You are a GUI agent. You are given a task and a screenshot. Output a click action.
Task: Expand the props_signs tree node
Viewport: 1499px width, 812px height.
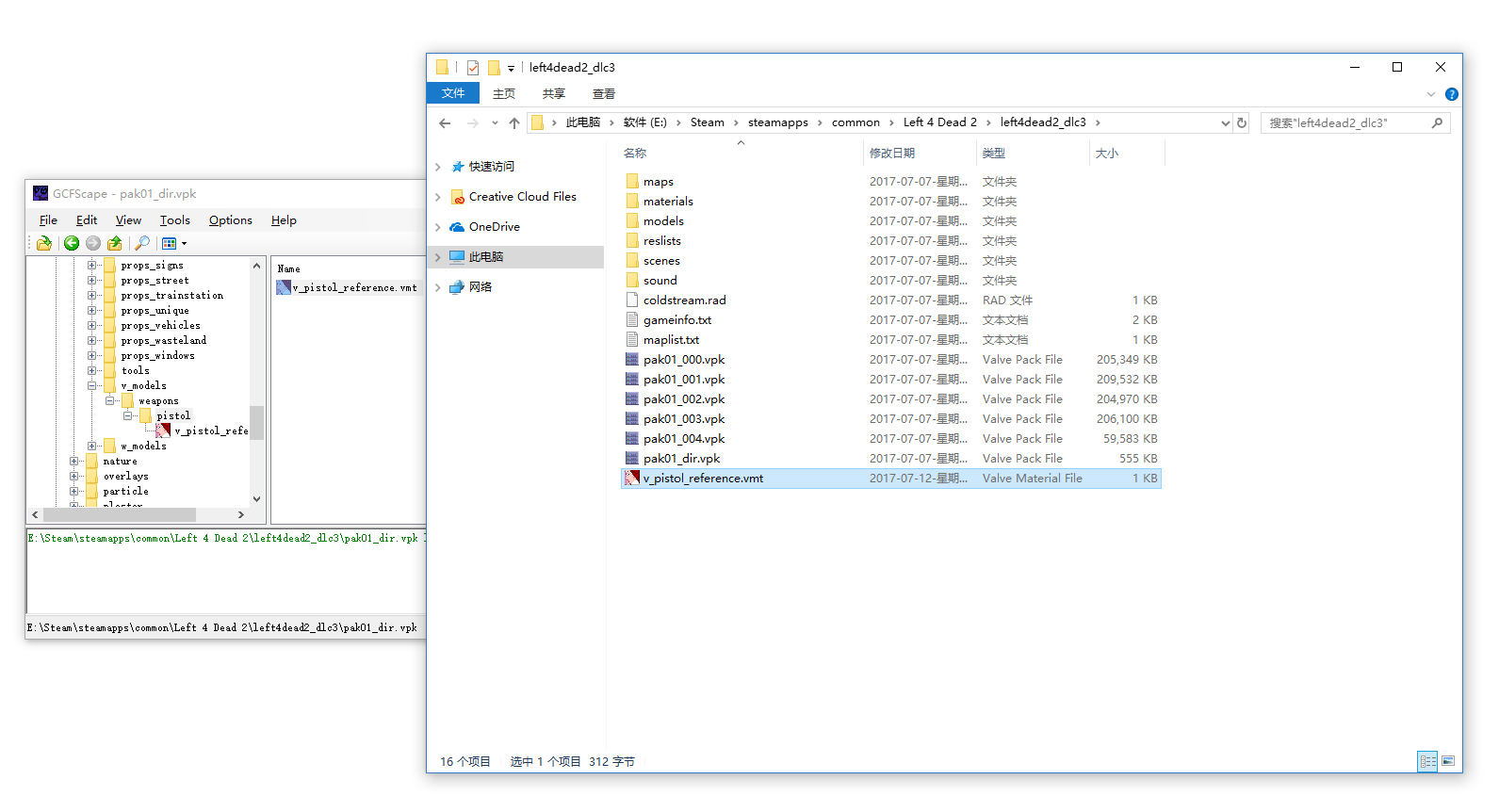click(92, 266)
